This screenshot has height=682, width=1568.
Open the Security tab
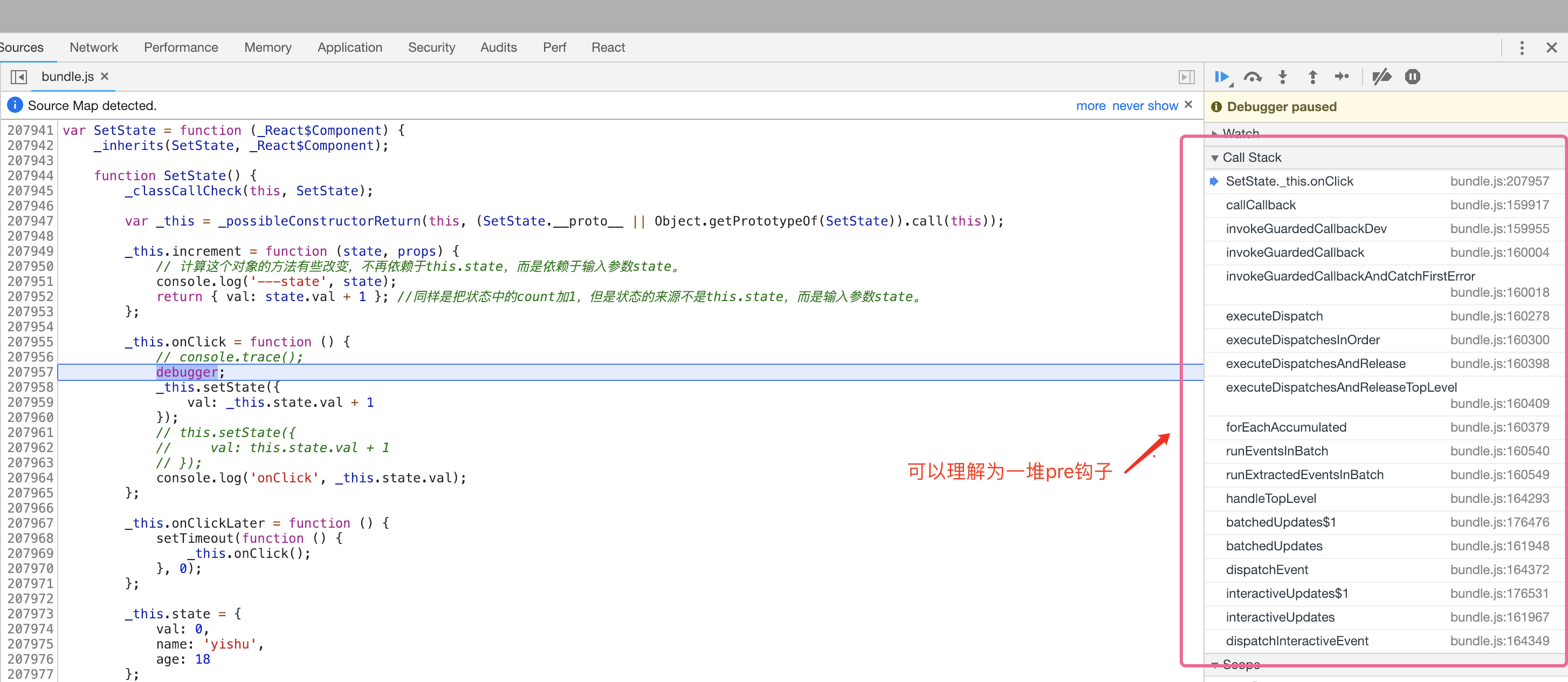click(431, 47)
